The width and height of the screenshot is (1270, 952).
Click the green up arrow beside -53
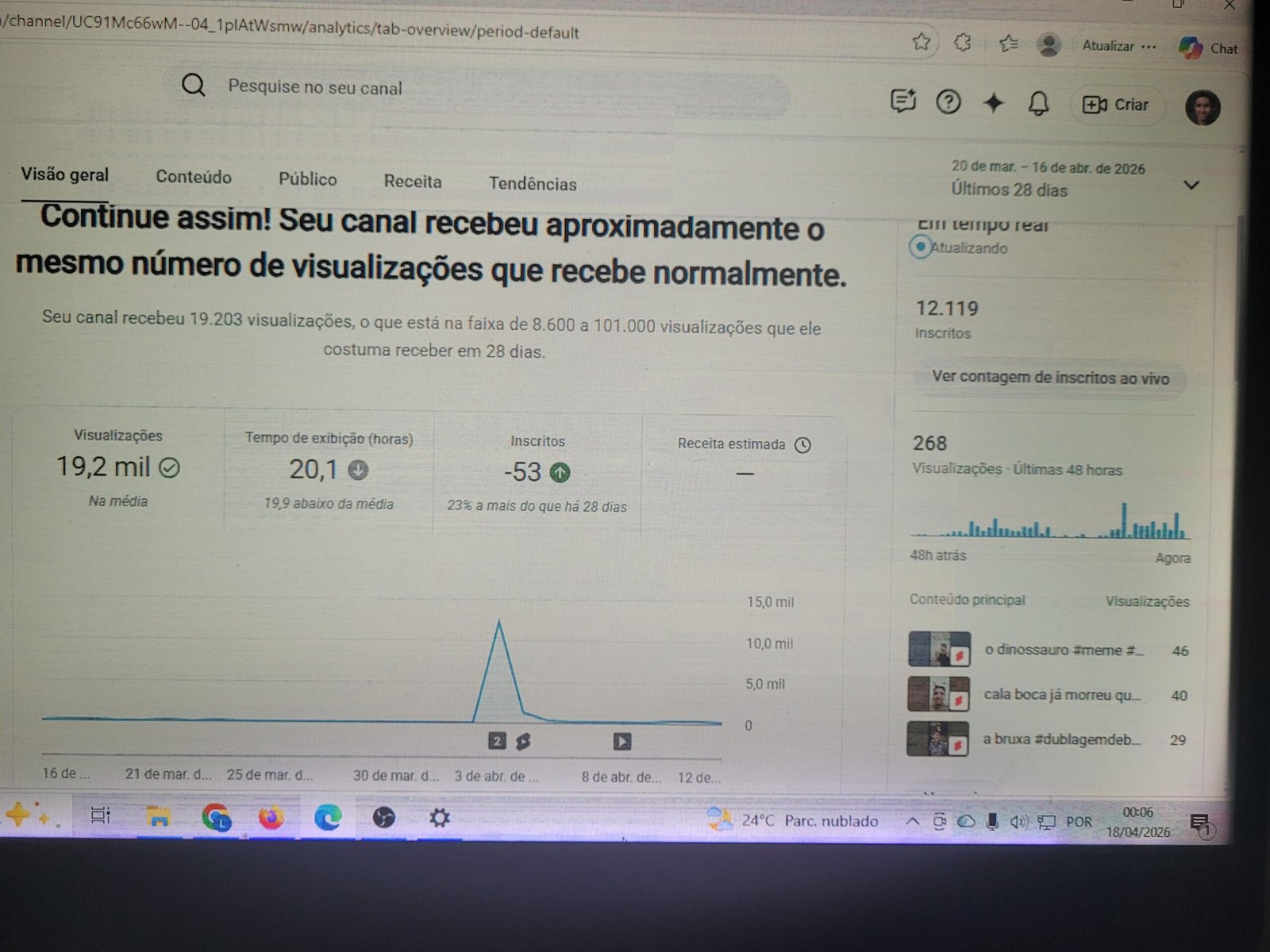(x=560, y=473)
